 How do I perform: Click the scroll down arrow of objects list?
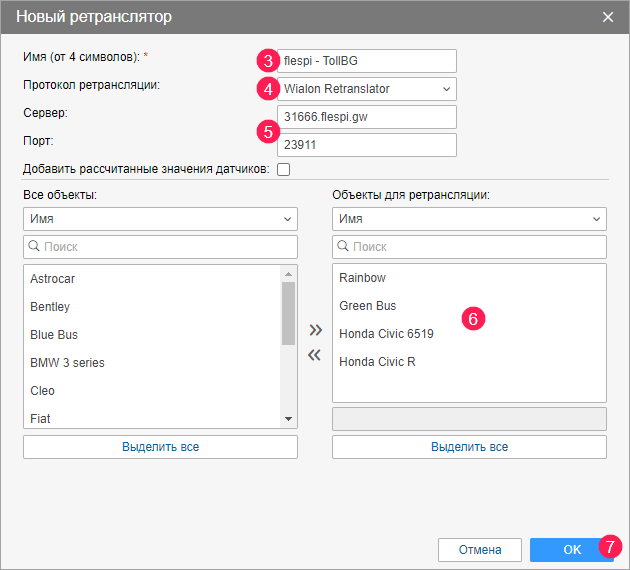[x=288, y=419]
